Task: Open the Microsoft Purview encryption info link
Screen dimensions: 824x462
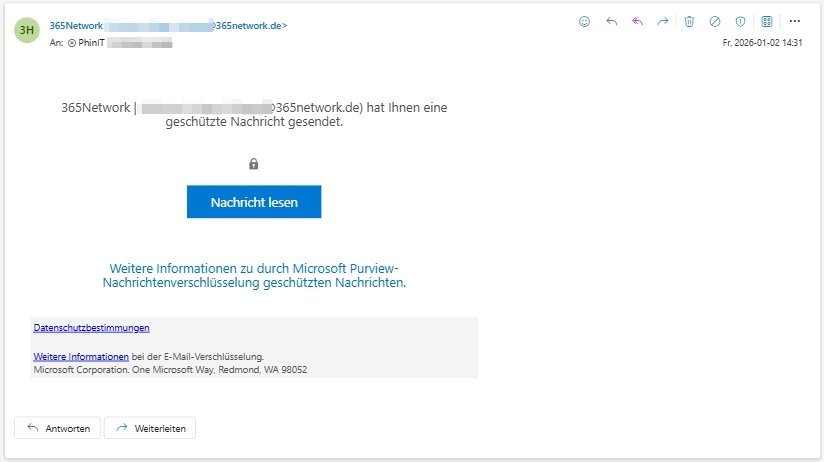Action: [x=254, y=275]
